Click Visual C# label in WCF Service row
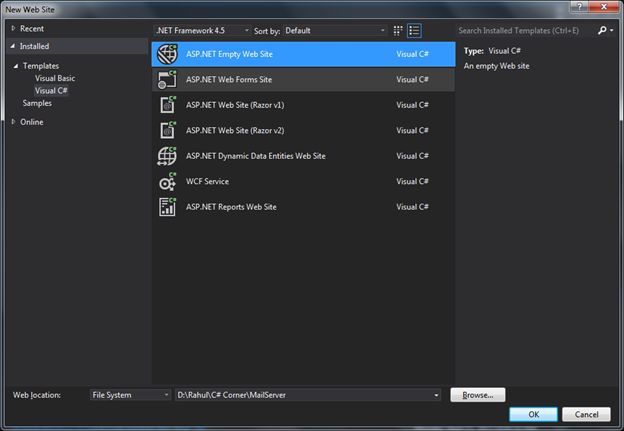Screen dimensions: 624x431 point(412,181)
